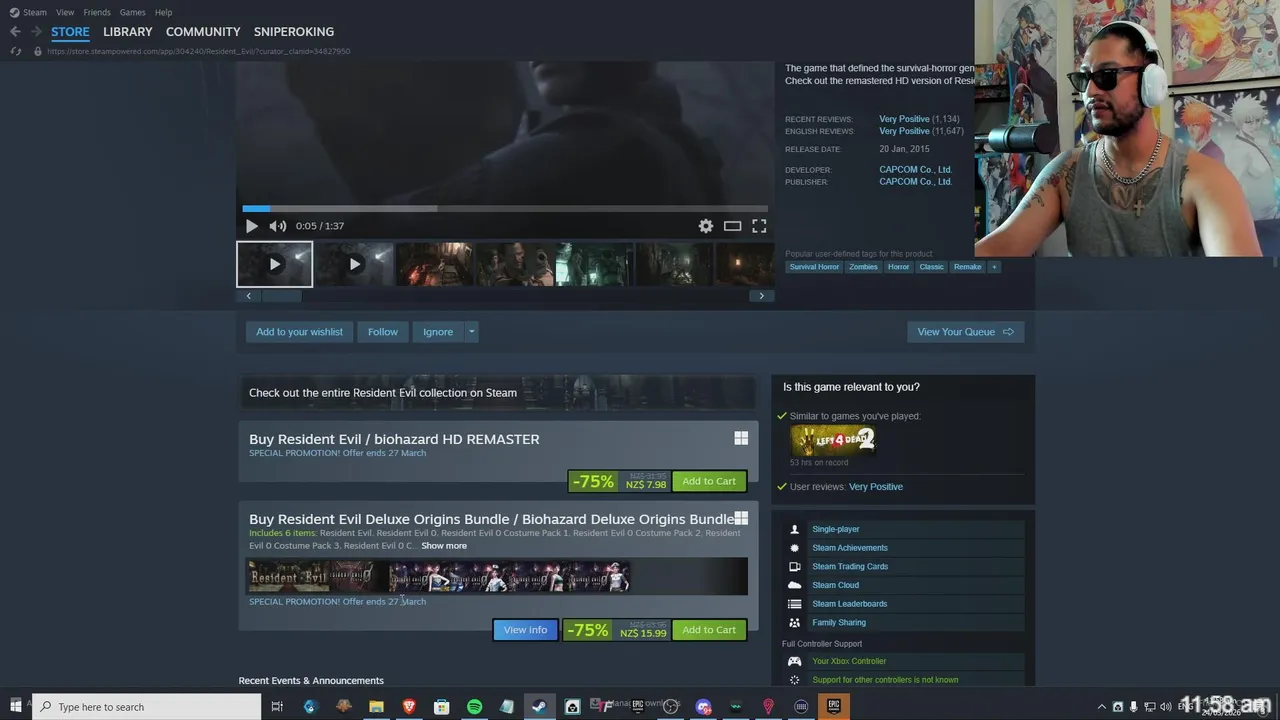Open the STORE tab

(70, 32)
